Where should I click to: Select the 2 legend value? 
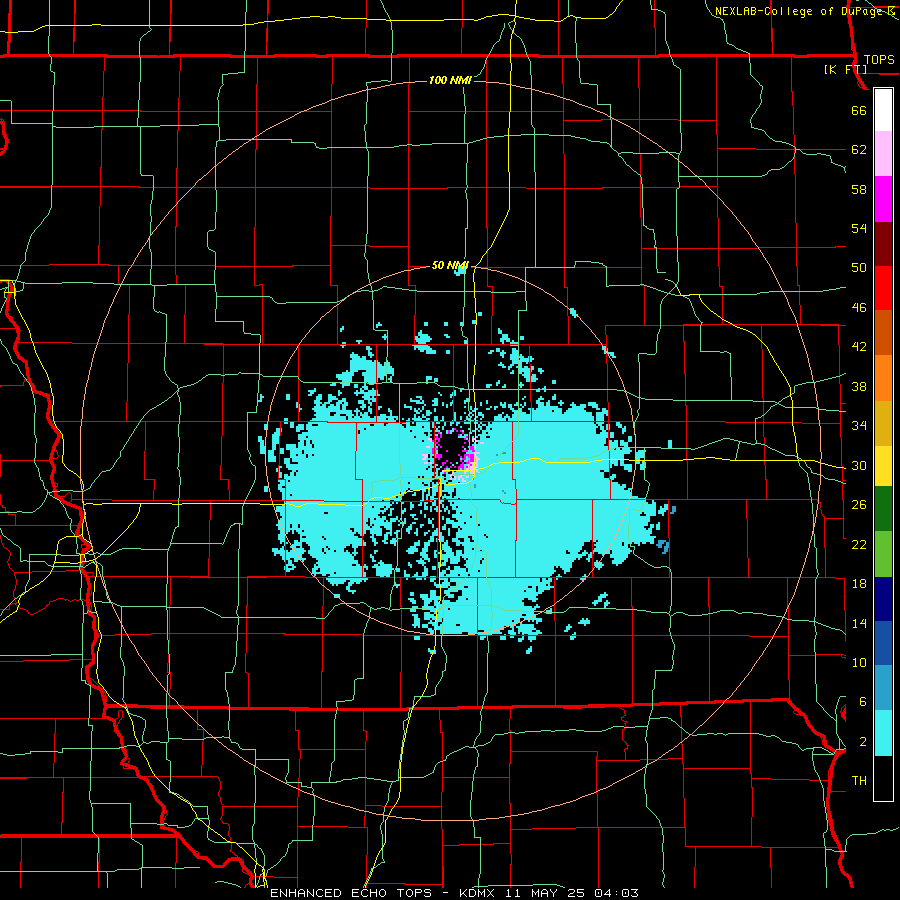pyautogui.click(x=863, y=742)
